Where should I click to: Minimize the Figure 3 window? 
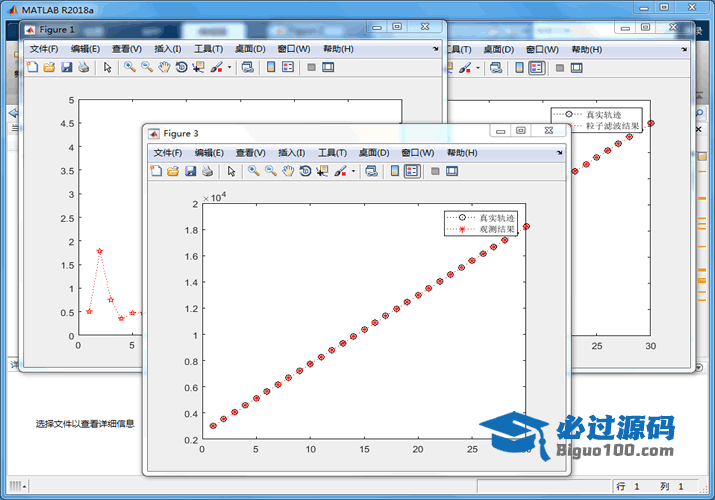coord(500,131)
